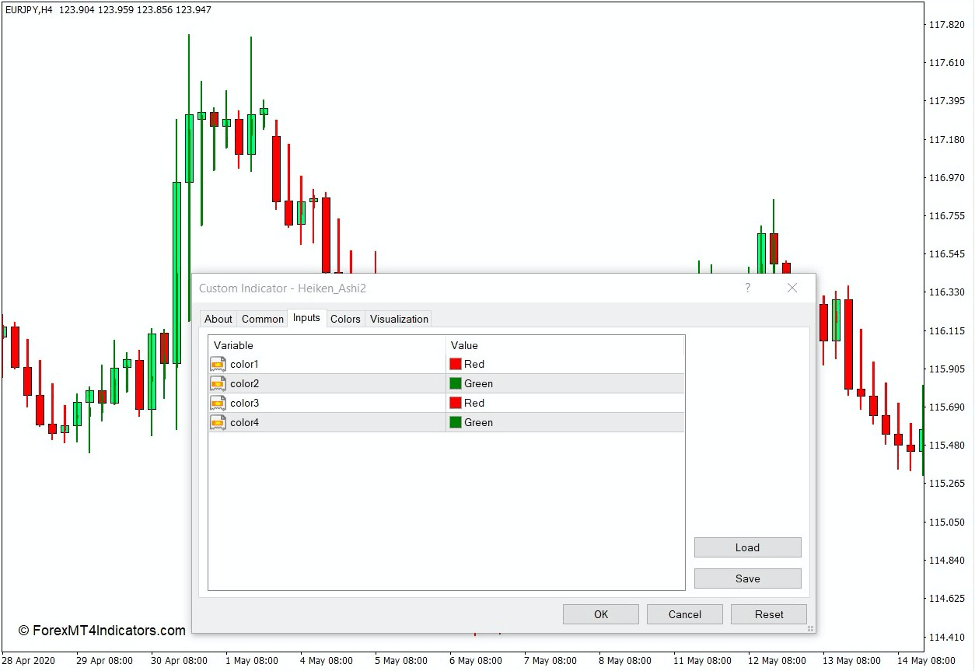Switch to the About tab
This screenshot has width=977, height=672.
pos(218,319)
